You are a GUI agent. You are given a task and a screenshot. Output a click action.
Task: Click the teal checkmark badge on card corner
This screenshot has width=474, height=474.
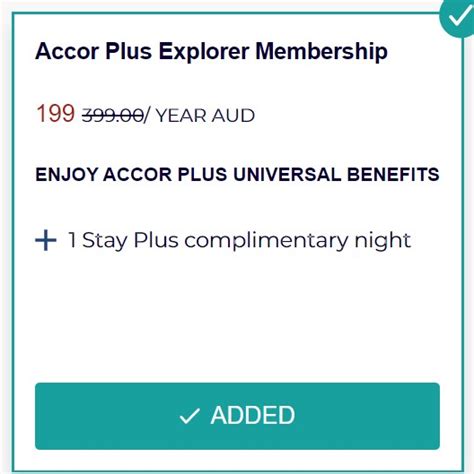458,17
